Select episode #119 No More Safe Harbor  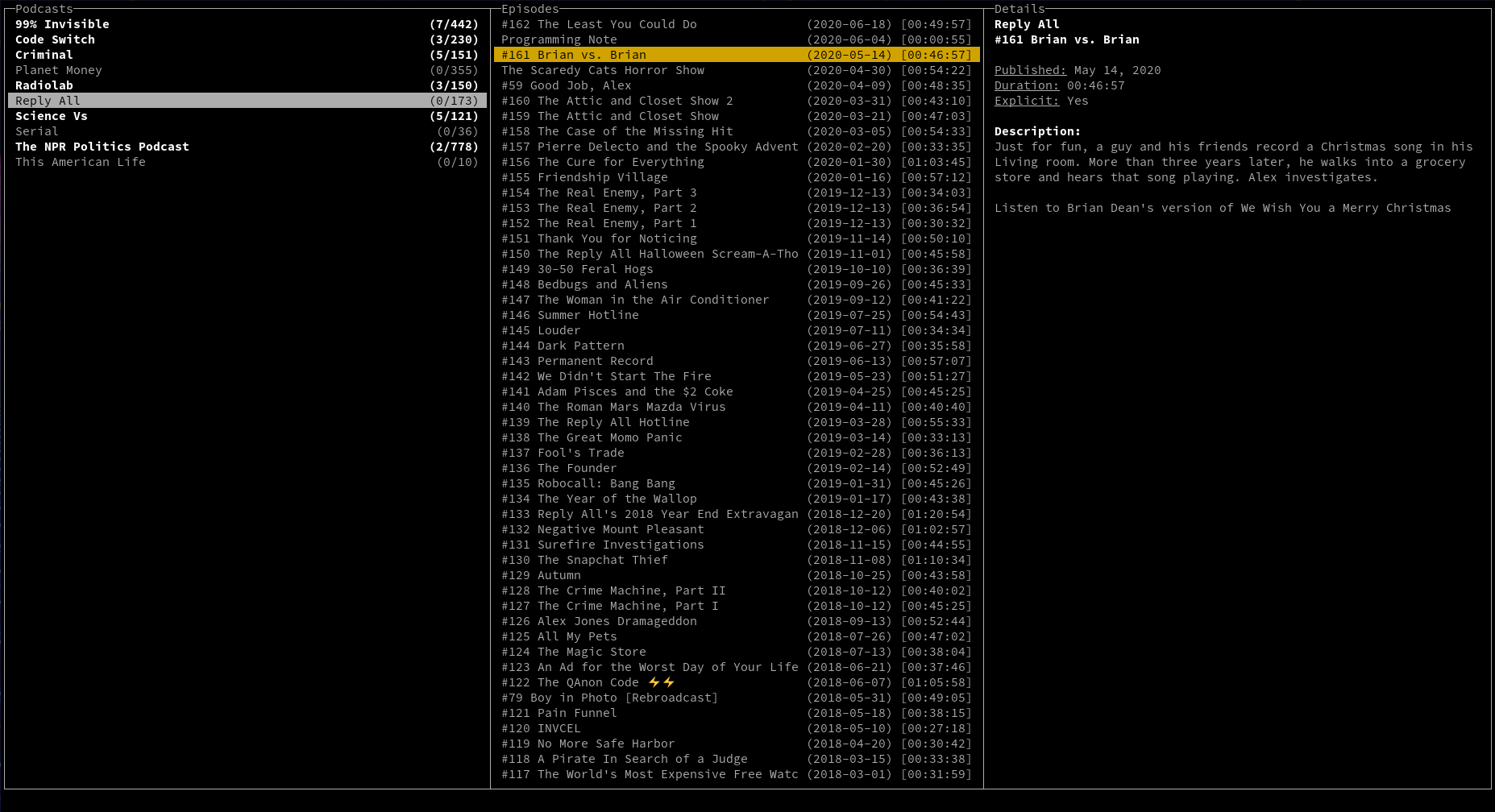click(x=737, y=744)
